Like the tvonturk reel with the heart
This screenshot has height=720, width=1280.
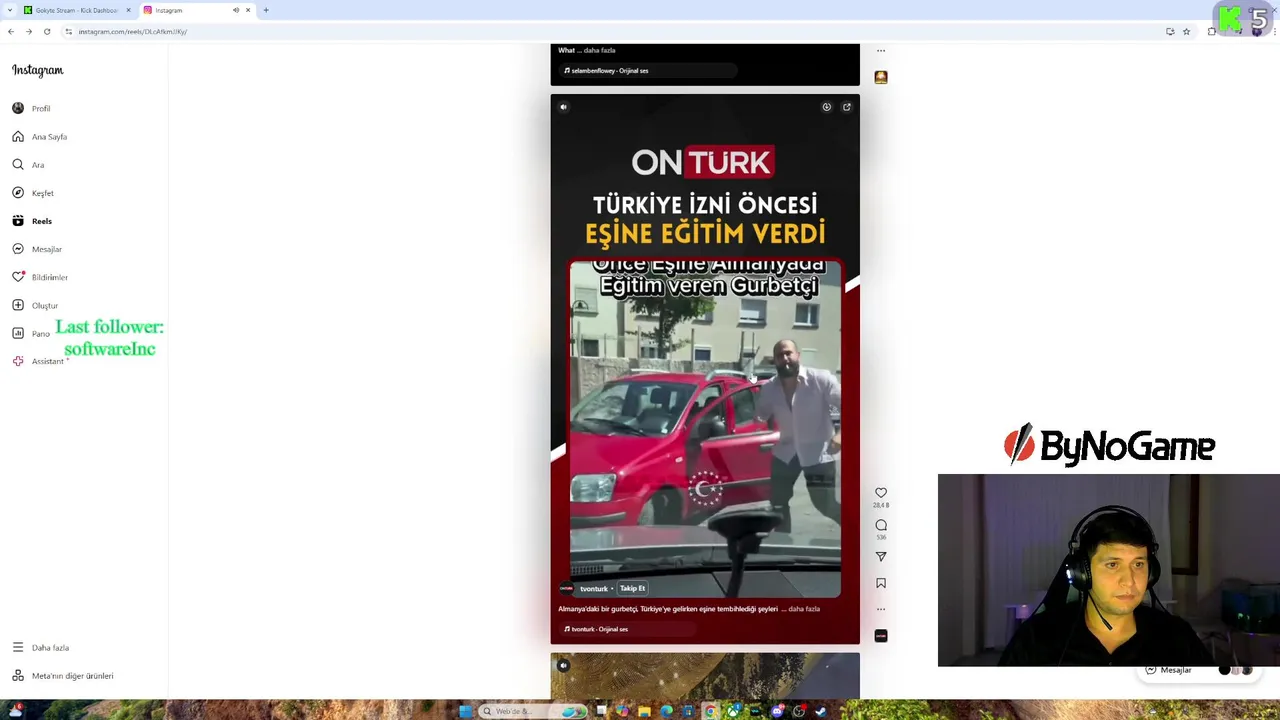point(881,493)
